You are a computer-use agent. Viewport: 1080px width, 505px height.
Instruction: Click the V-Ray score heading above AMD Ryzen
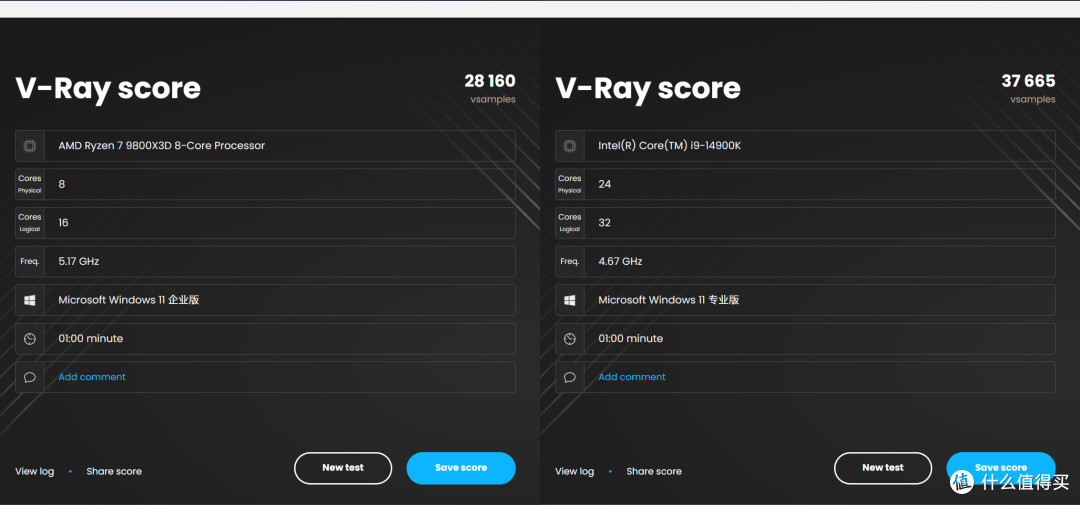coord(108,88)
